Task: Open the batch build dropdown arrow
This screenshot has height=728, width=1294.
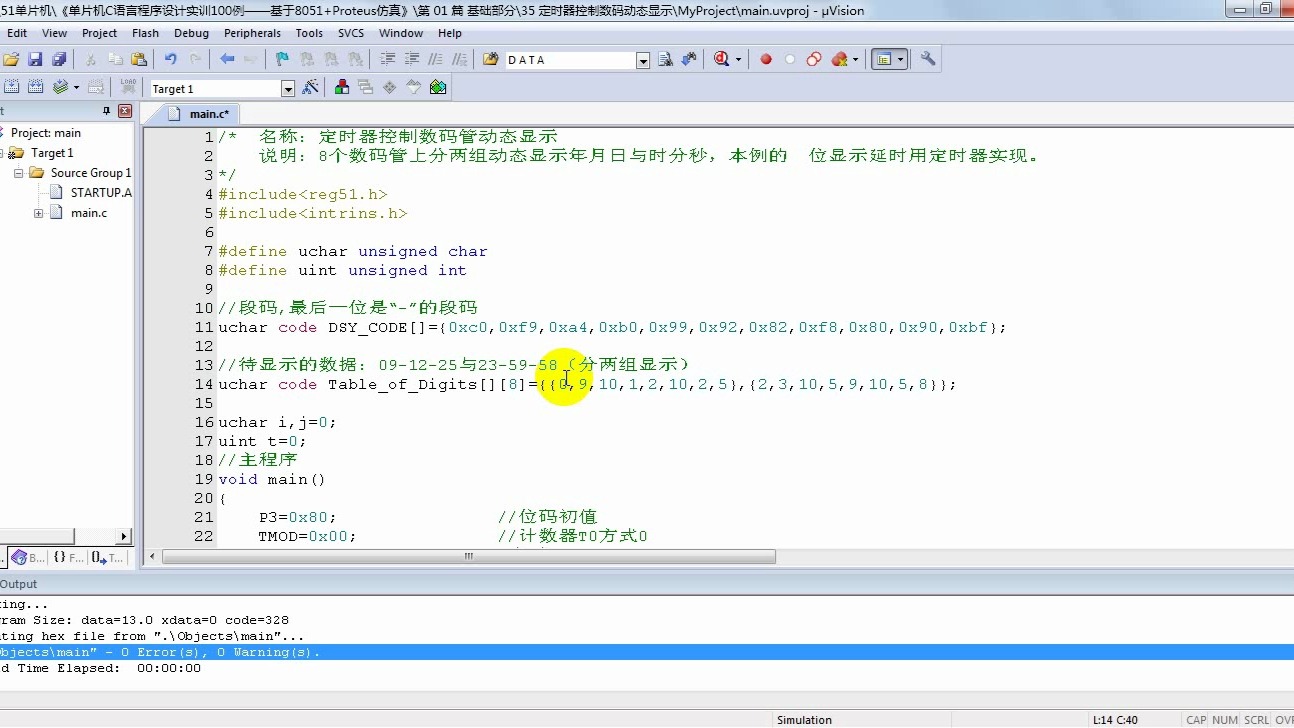Action: click(76, 88)
